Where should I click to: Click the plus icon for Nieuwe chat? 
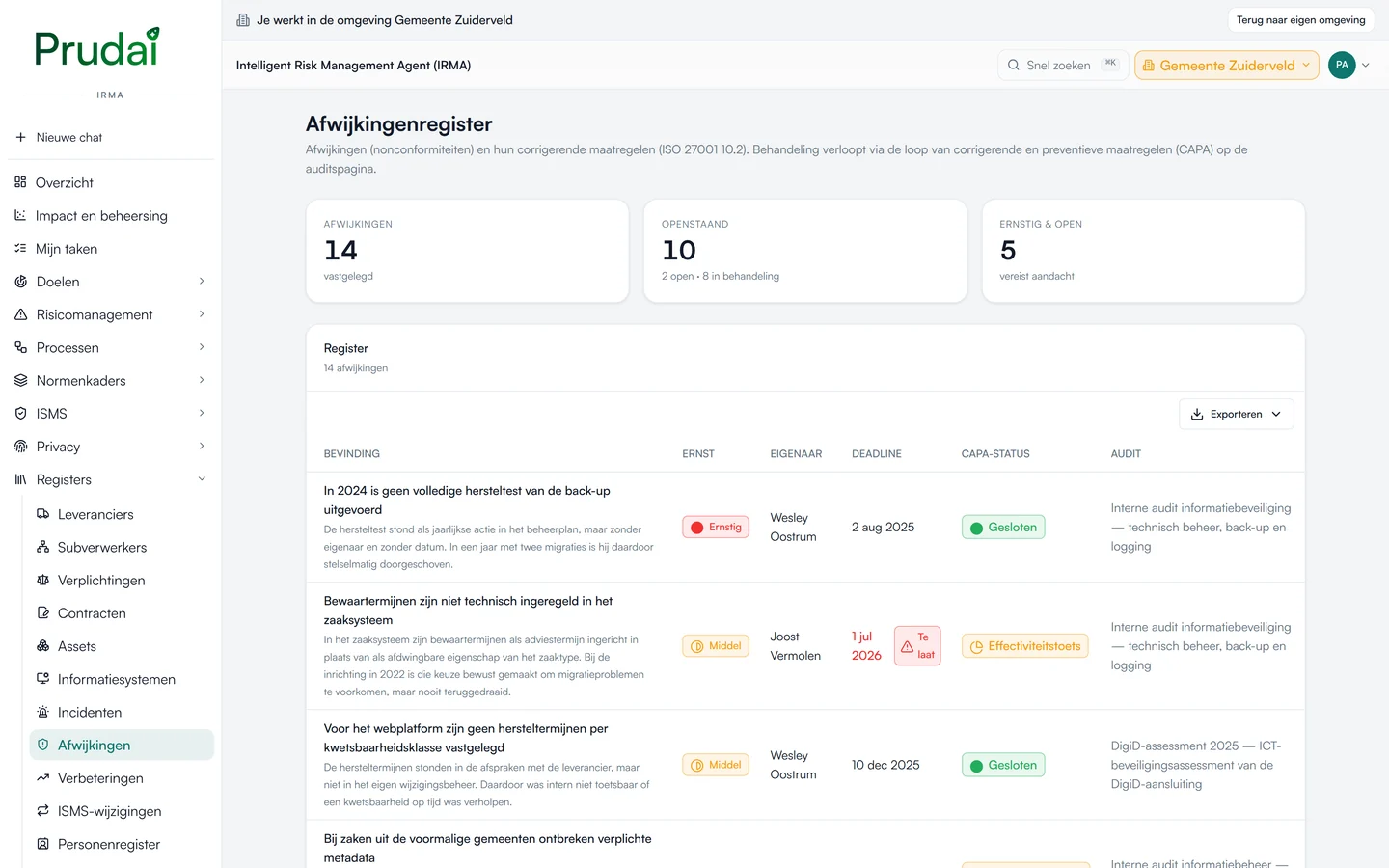point(20,137)
